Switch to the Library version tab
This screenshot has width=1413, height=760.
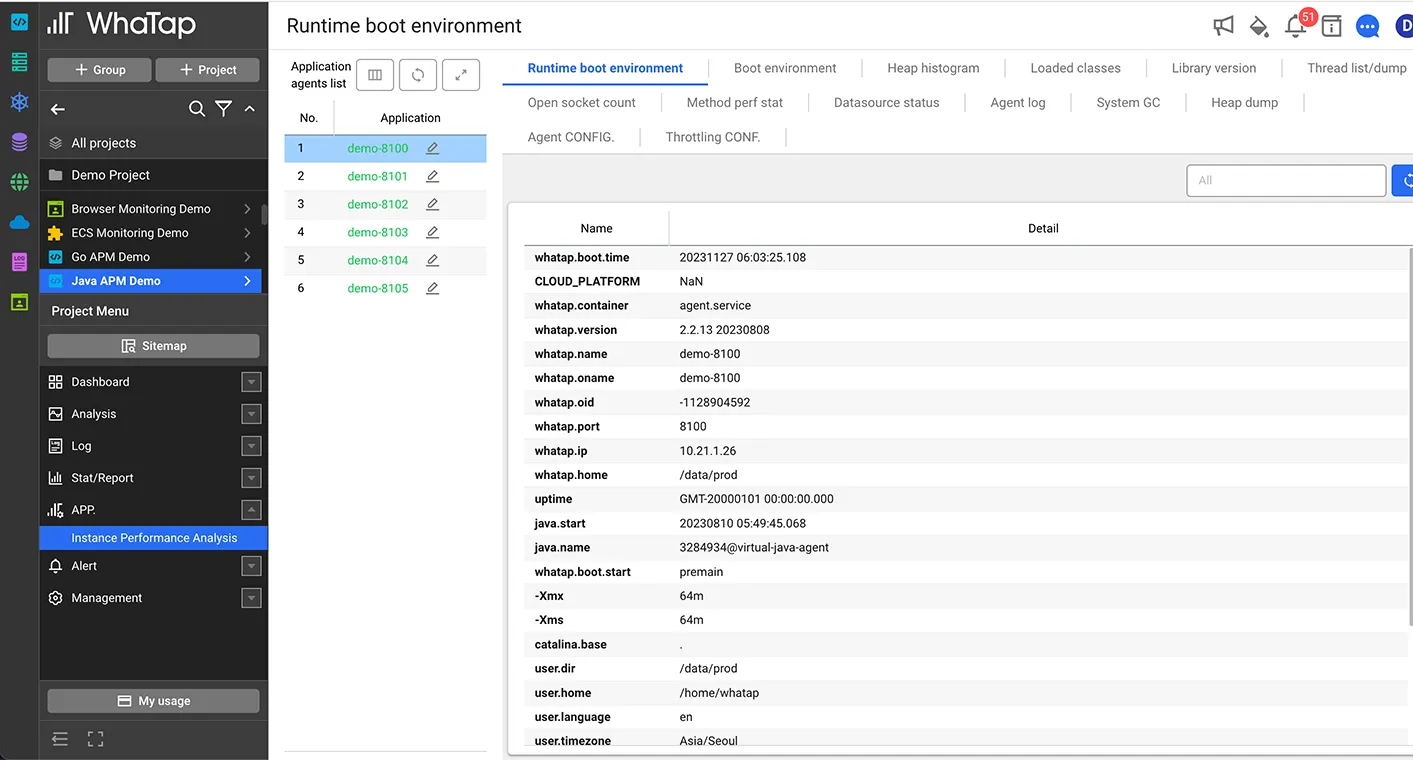click(1213, 68)
